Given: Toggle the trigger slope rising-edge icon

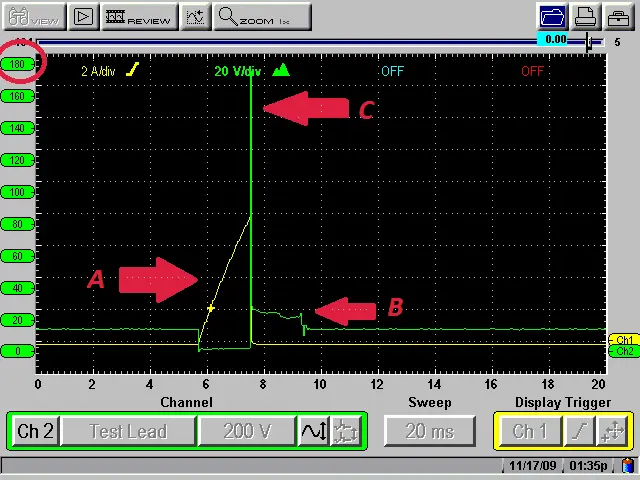Looking at the screenshot, I should tap(578, 431).
